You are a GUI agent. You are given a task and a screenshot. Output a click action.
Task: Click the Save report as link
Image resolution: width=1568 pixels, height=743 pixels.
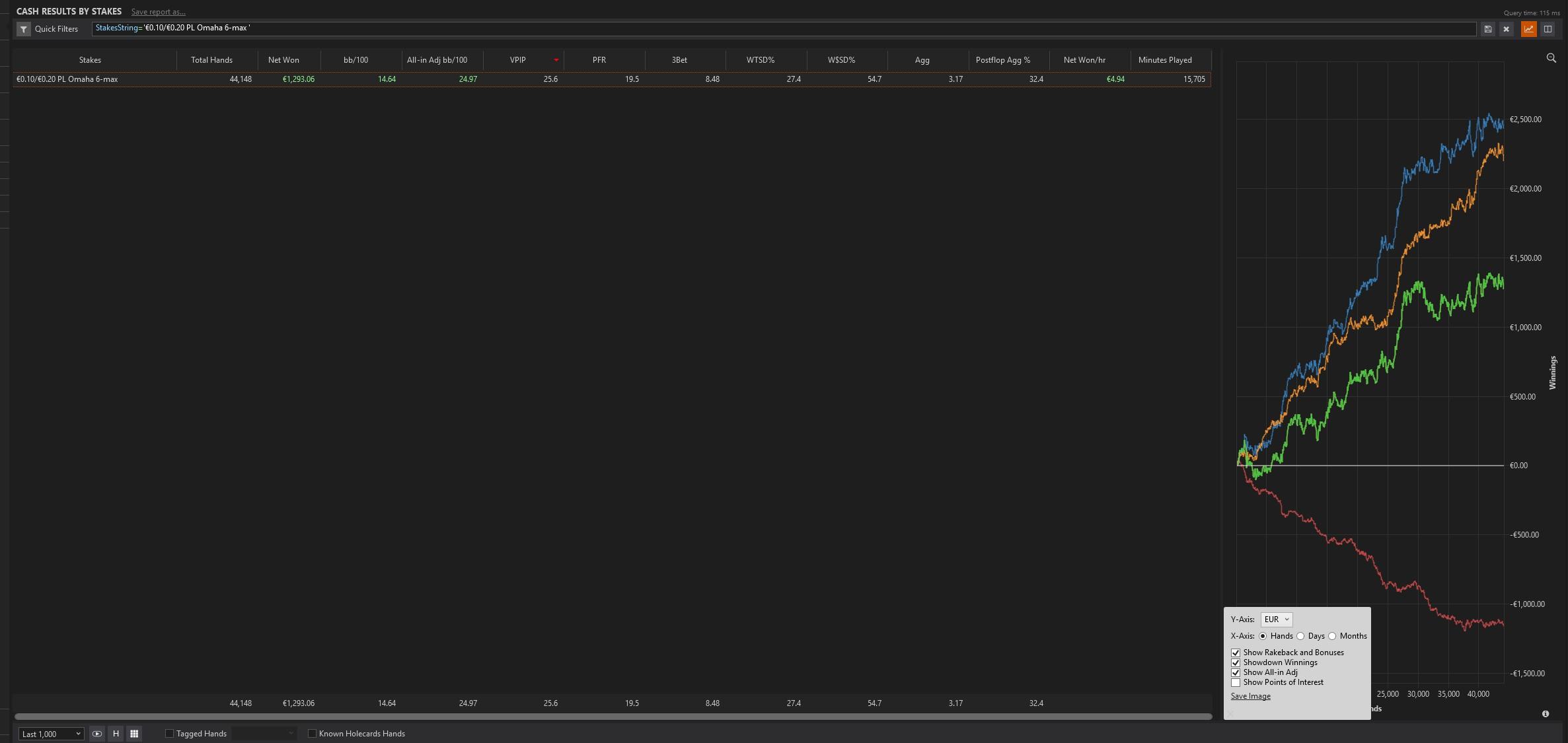(158, 12)
